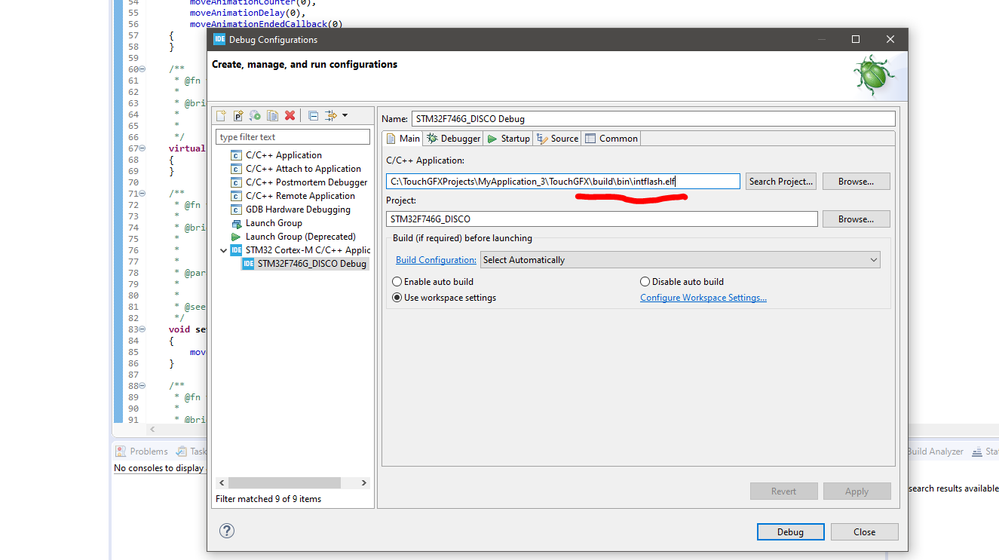Click the tree horizontal scrollbar thumb
Viewport: 999px width, 560px height.
point(284,483)
